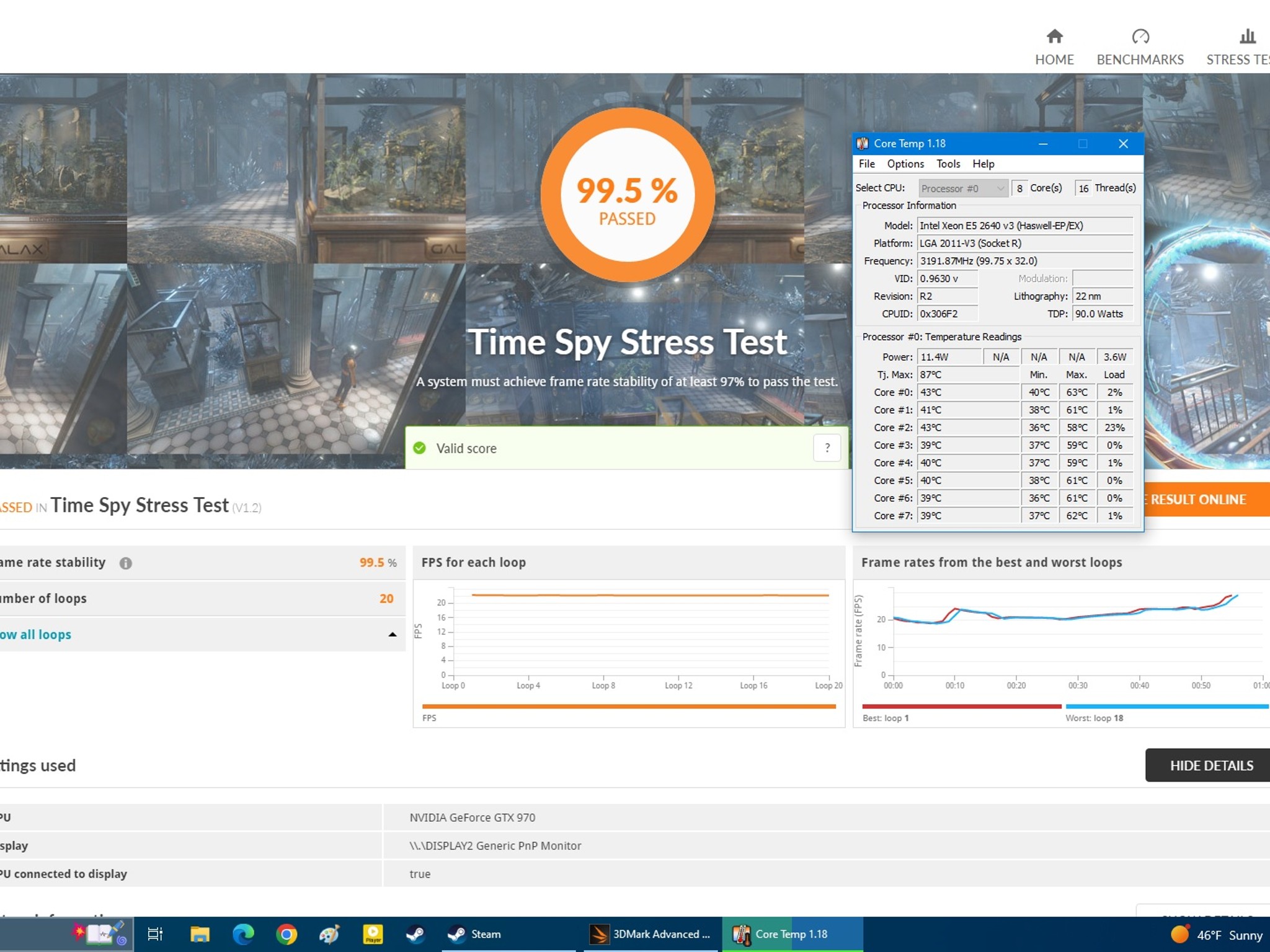Viewport: 1270px width, 952px height.
Task: Open the BENCHMARKS tab
Action: [x=1140, y=59]
